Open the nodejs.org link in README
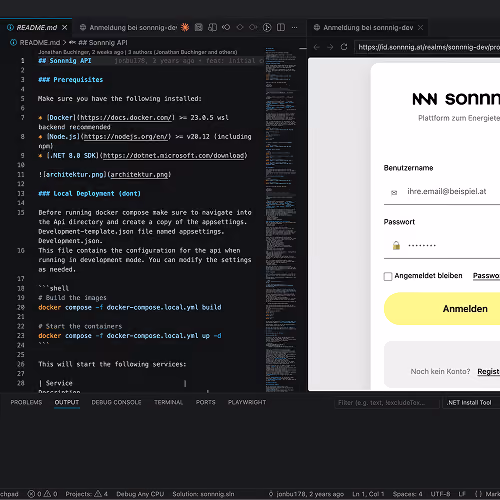This screenshot has height=500, width=500. [126, 137]
